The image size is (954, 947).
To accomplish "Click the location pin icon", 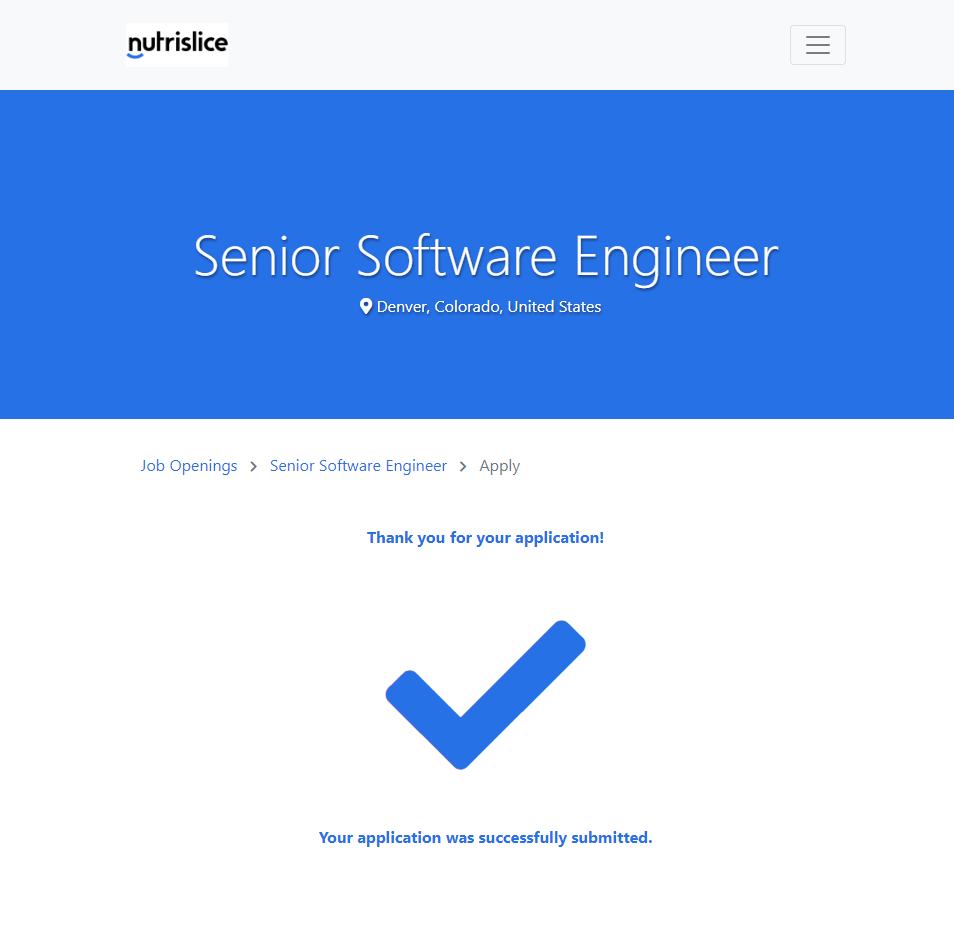I will 366,306.
